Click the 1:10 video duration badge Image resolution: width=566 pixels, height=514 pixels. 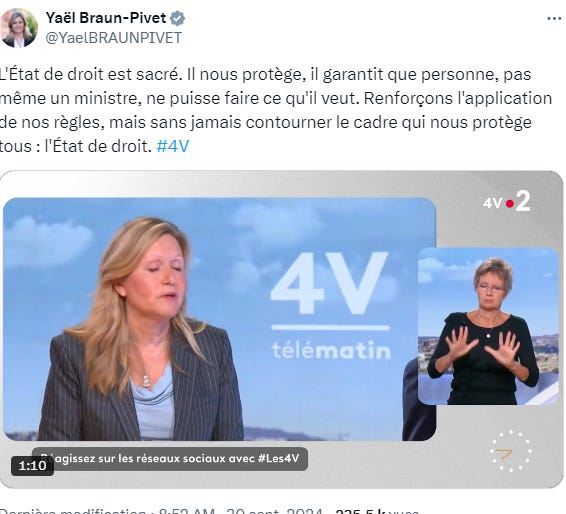[x=32, y=466]
